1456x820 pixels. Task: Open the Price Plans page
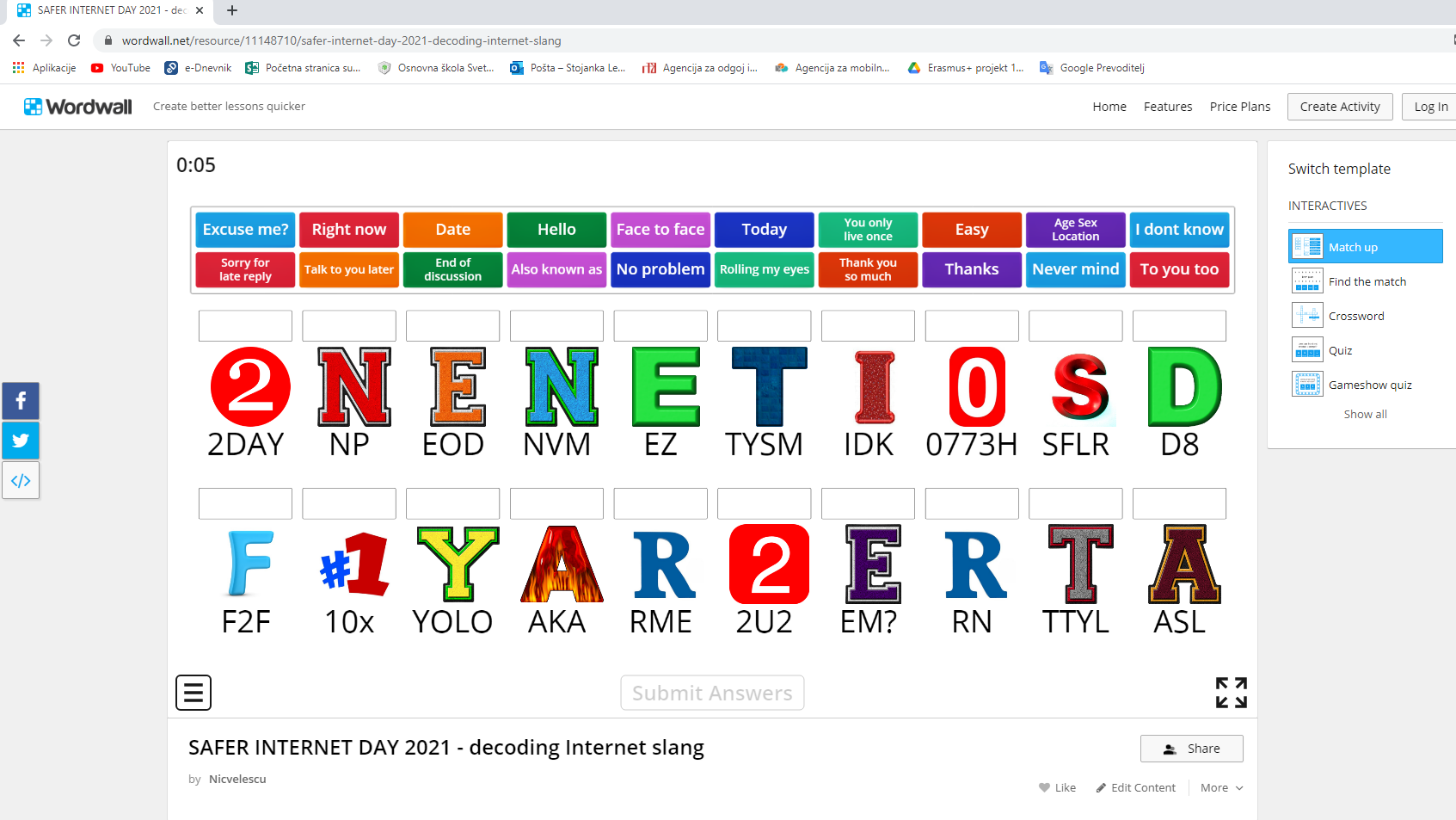pos(1239,107)
